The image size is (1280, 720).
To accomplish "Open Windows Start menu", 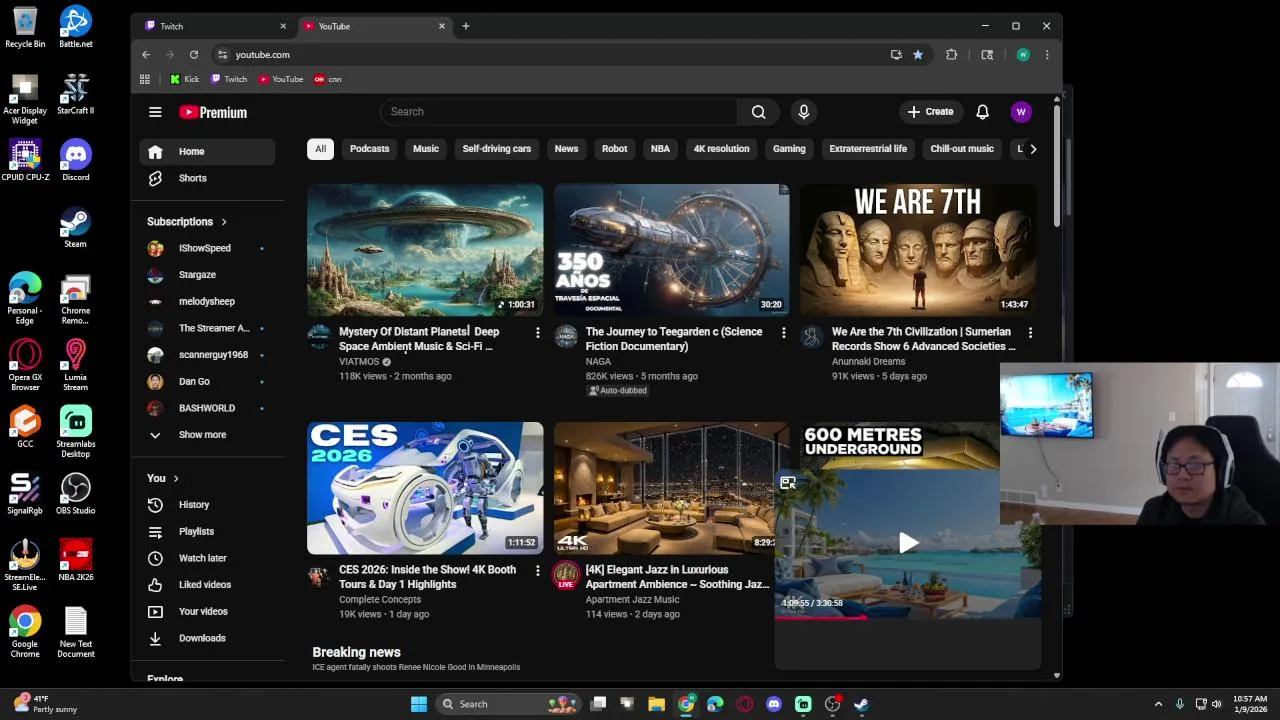I will [x=419, y=704].
